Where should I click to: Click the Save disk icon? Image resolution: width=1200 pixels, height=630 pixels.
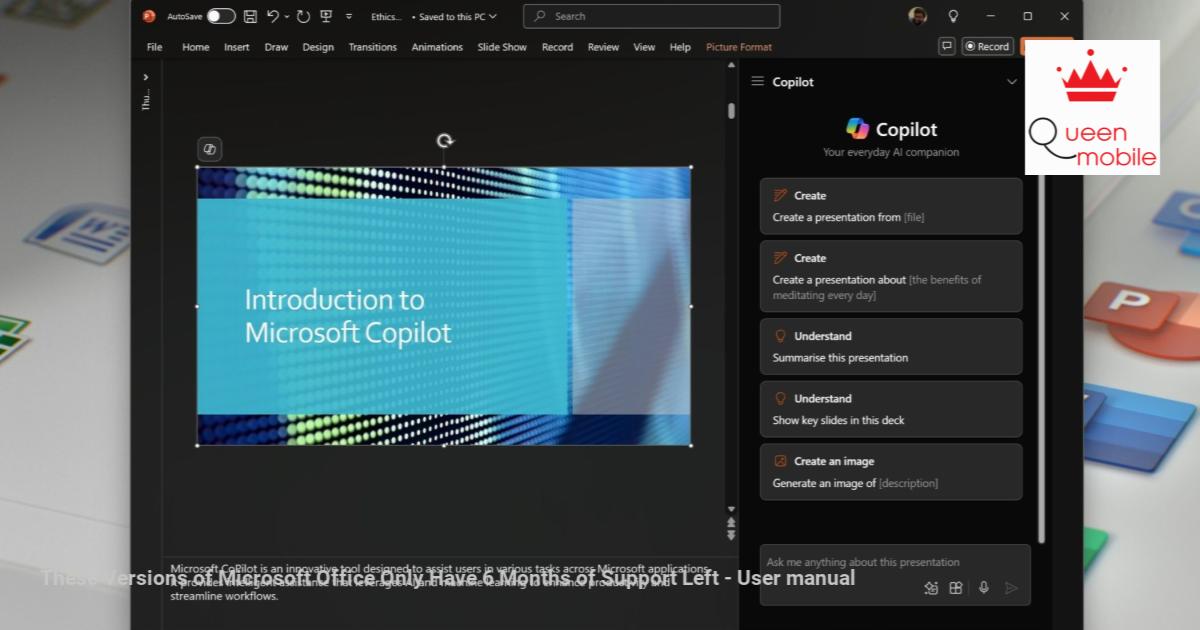[250, 16]
